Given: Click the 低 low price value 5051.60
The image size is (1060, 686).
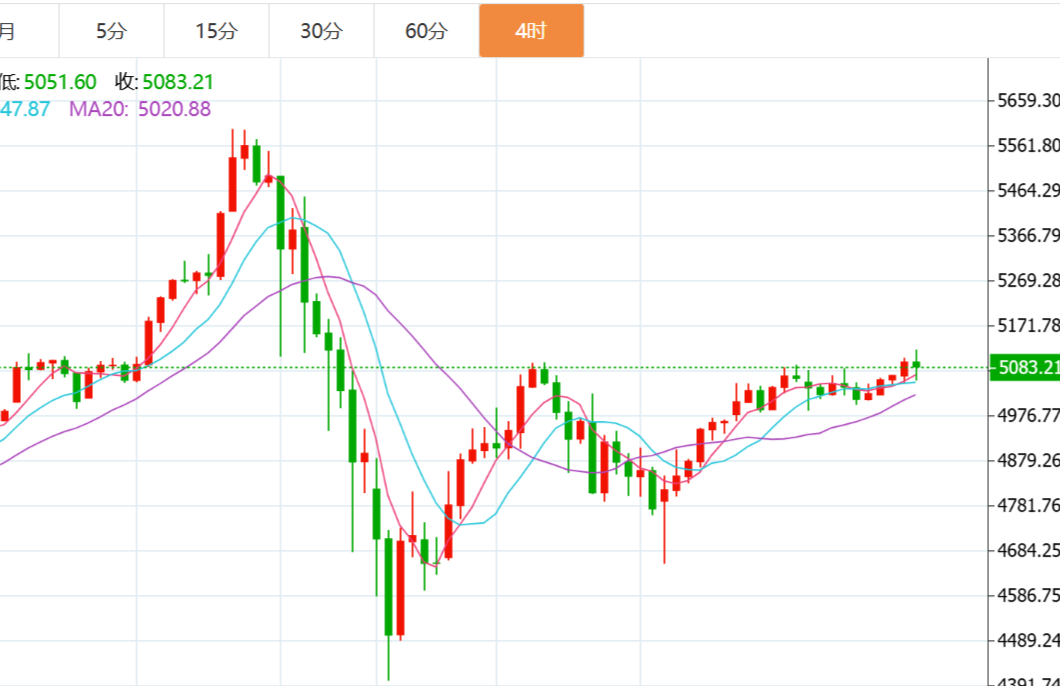Looking at the screenshot, I should [x=60, y=82].
